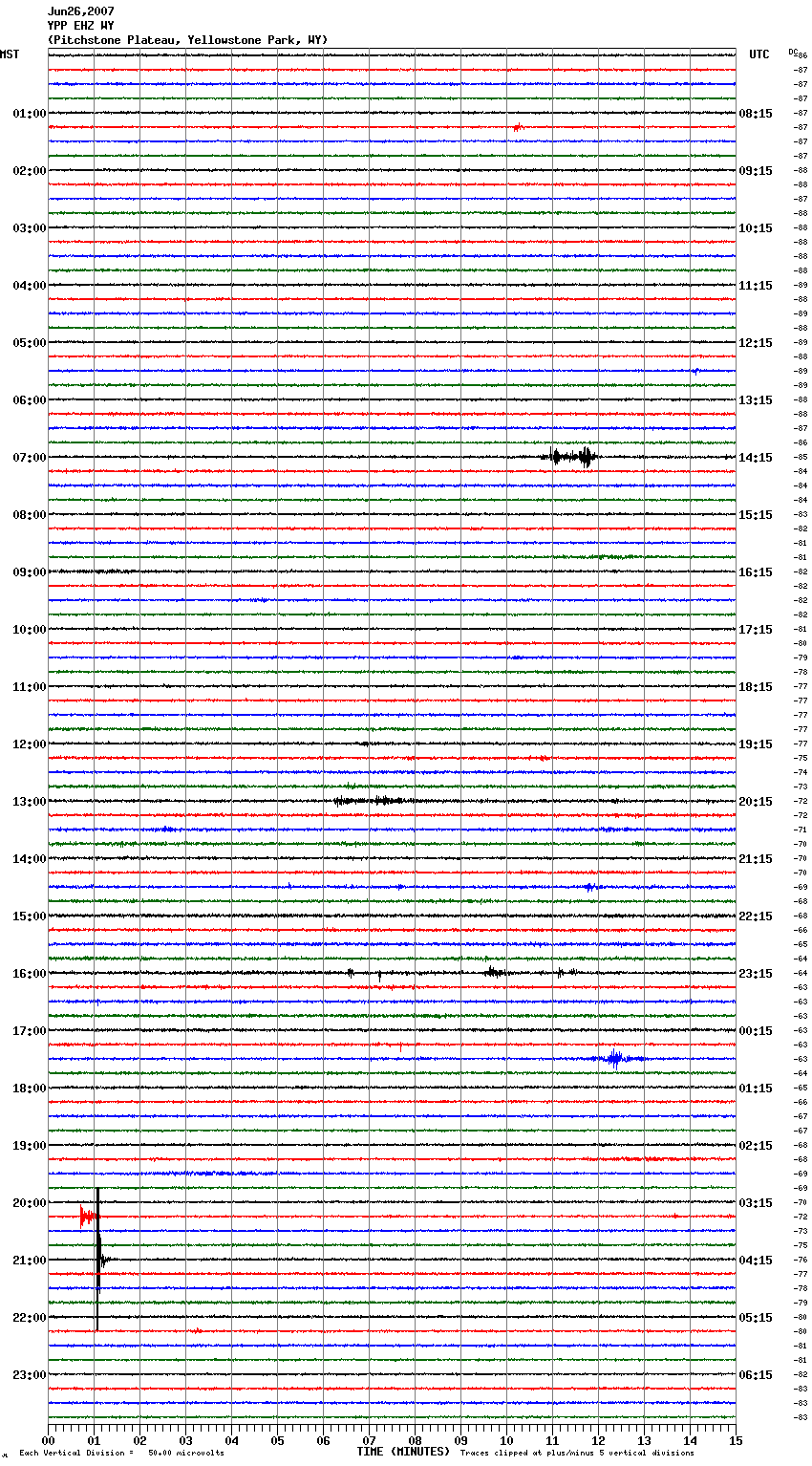Select the 04:00 MST time label
The width and height of the screenshot is (812, 1466).
[x=30, y=286]
